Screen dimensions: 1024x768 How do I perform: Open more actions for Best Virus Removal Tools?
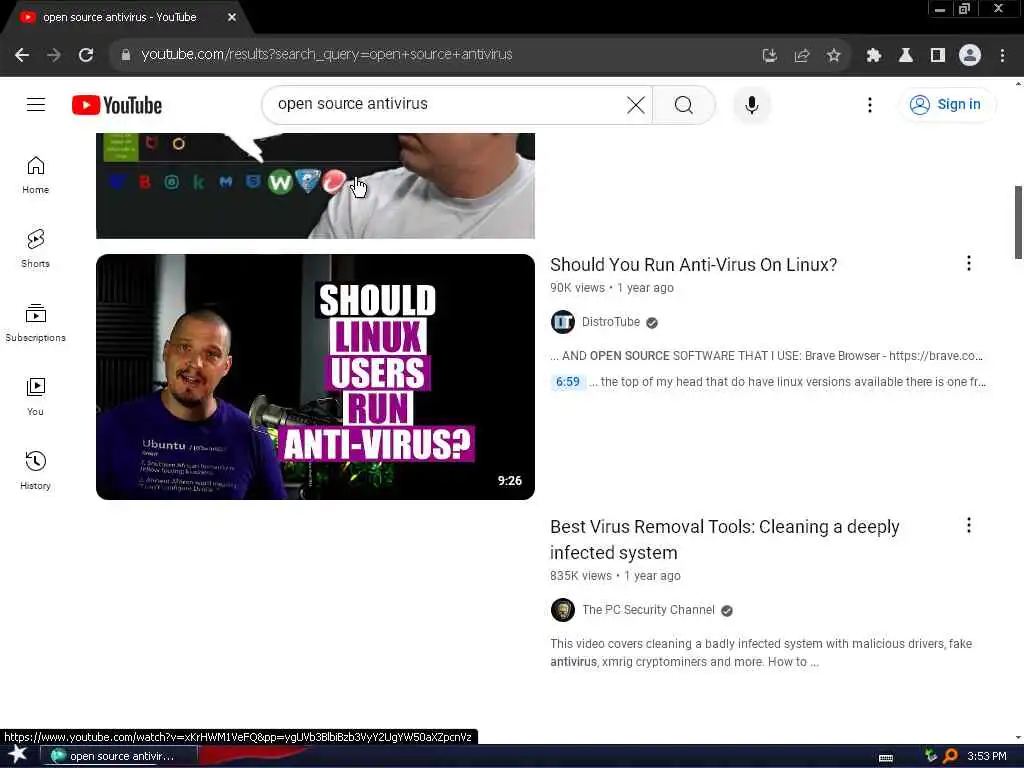[968, 525]
